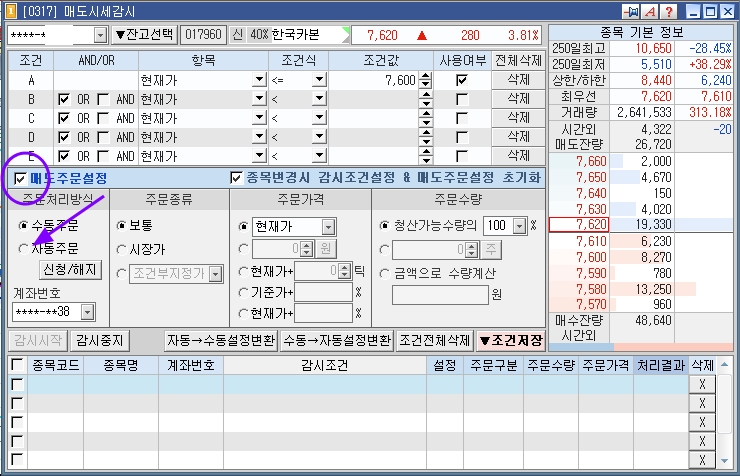Enable the 매도주문설정 checkbox
The width and height of the screenshot is (740, 476).
(20, 179)
